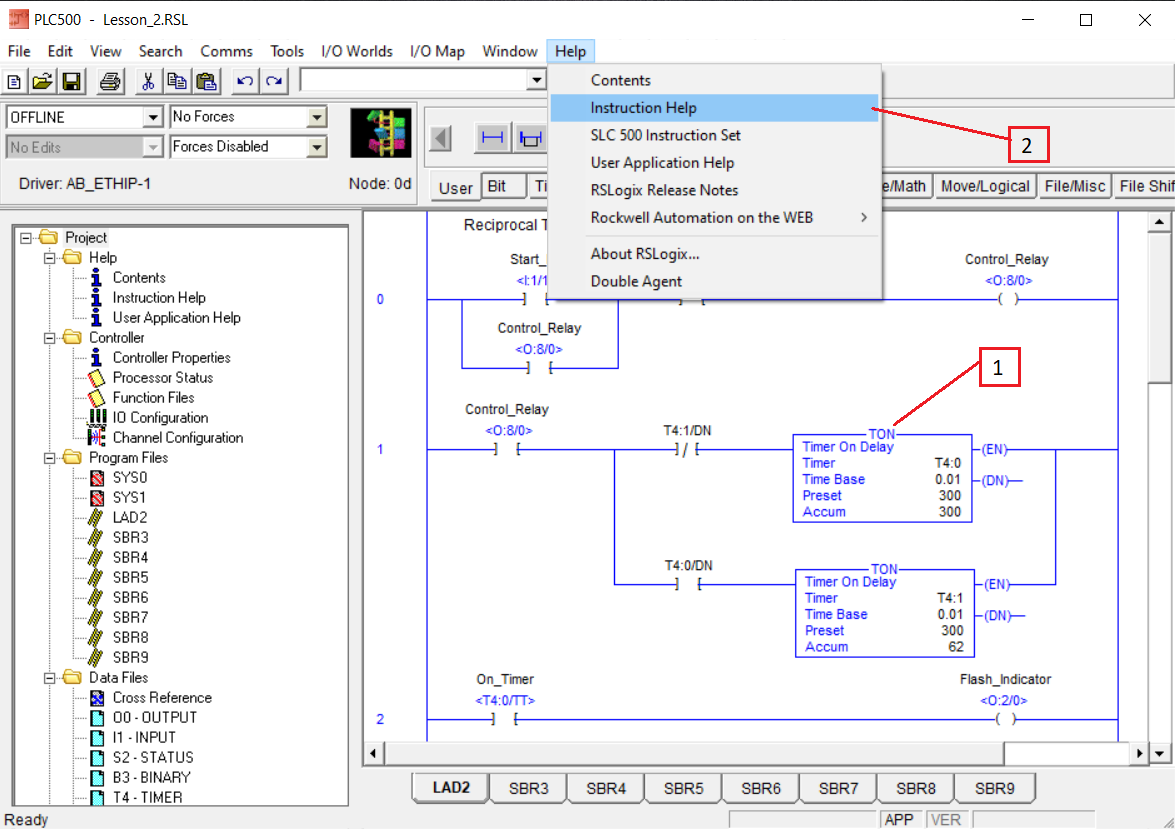
Task: Select the File/Misc instruction tab
Action: click(x=1075, y=186)
